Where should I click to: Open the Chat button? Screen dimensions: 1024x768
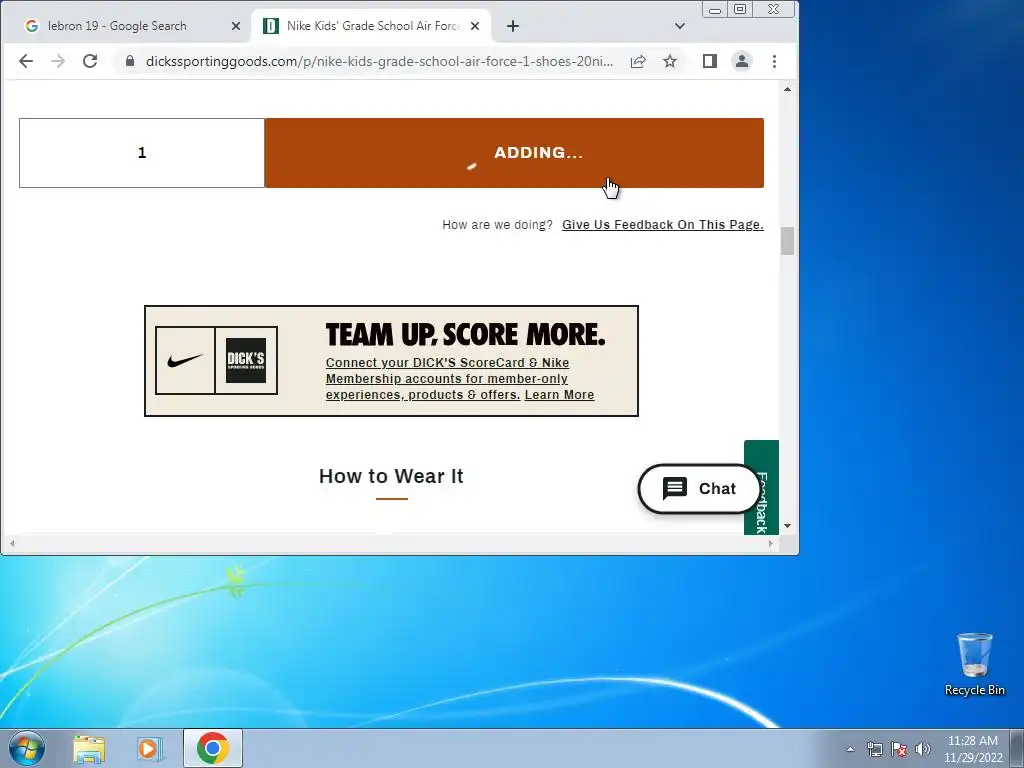699,488
